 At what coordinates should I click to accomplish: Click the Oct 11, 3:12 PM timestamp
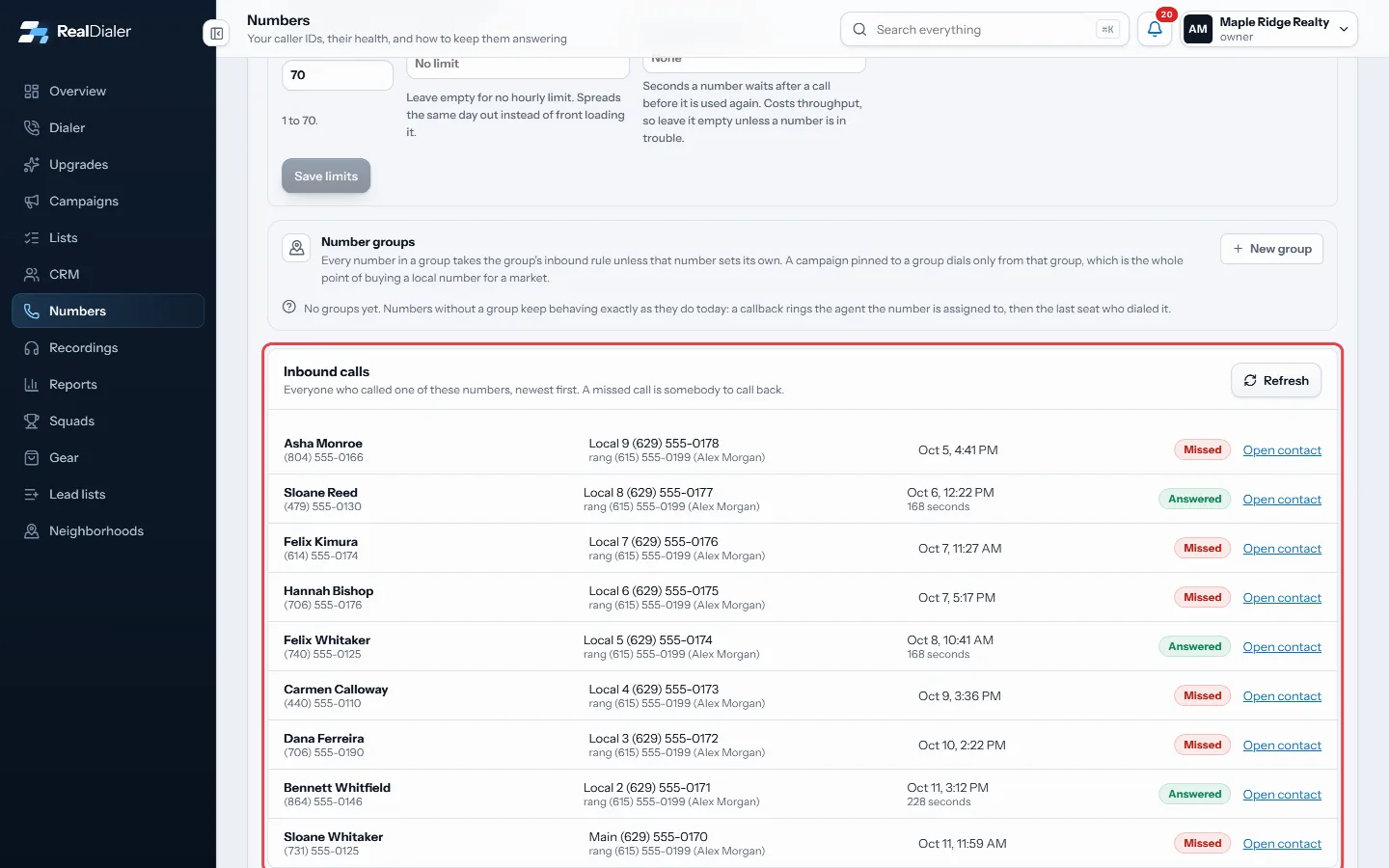pyautogui.click(x=947, y=788)
